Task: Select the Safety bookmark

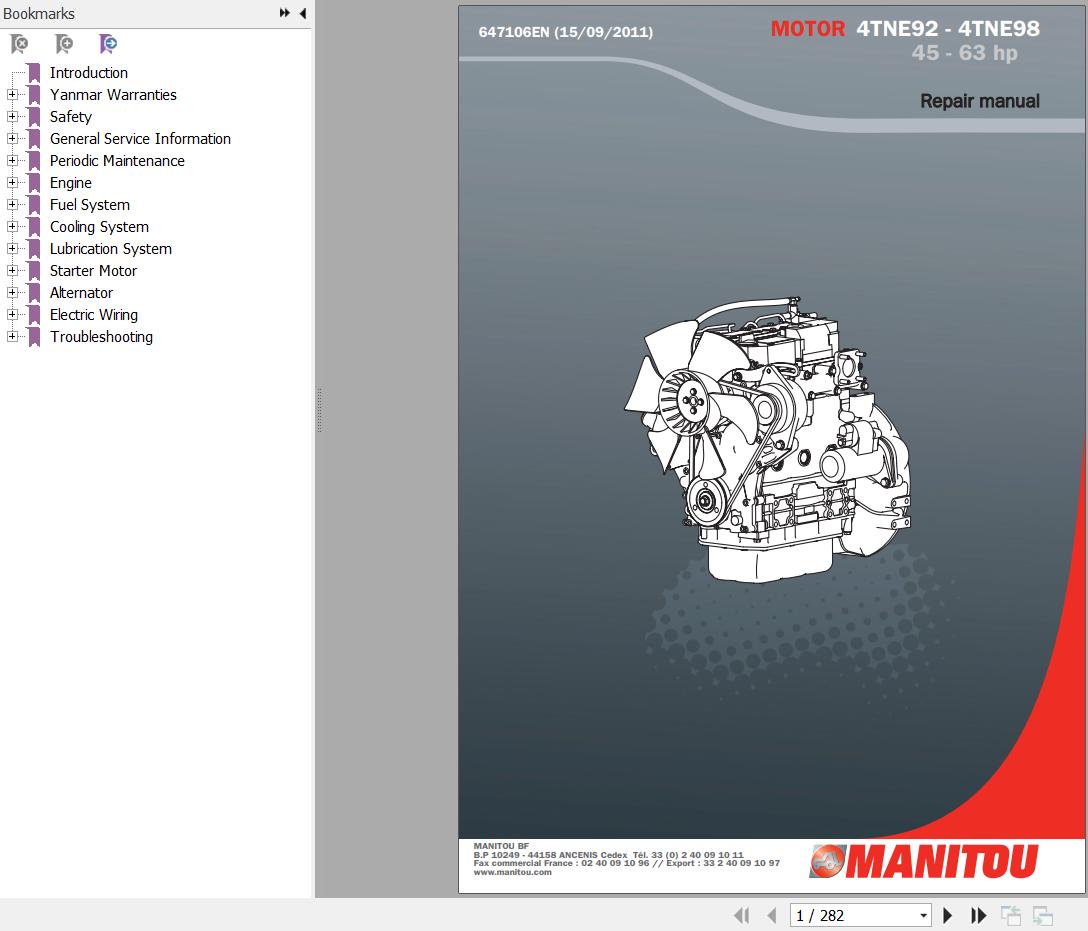Action: pos(71,117)
